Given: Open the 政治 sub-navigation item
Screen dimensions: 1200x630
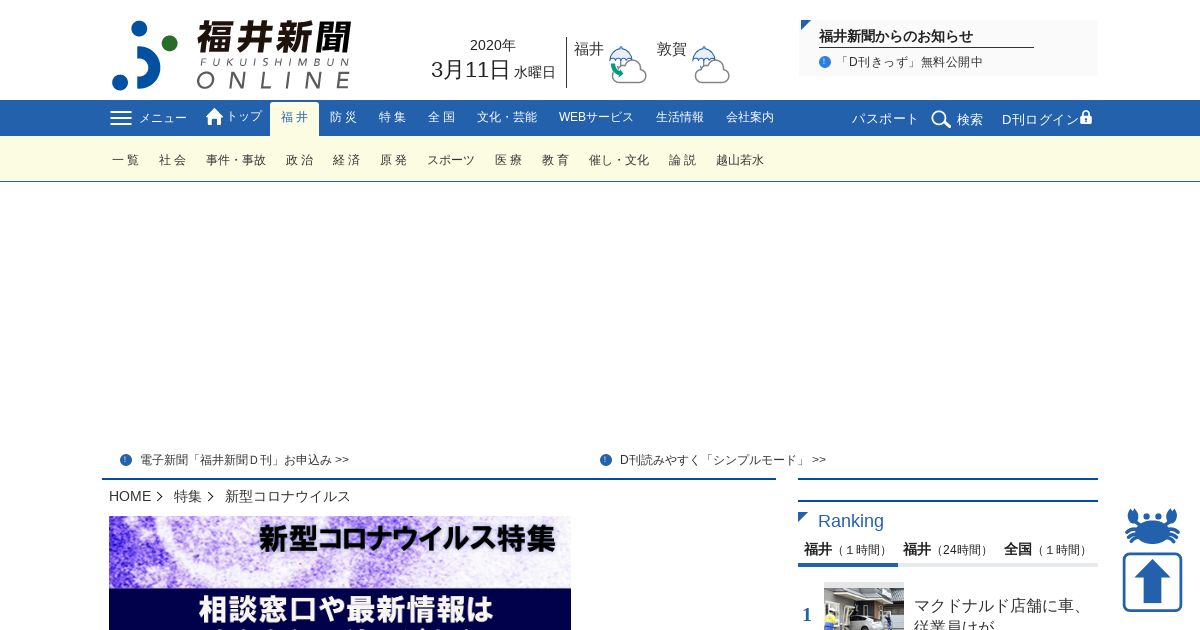Looking at the screenshot, I should 300,160.
